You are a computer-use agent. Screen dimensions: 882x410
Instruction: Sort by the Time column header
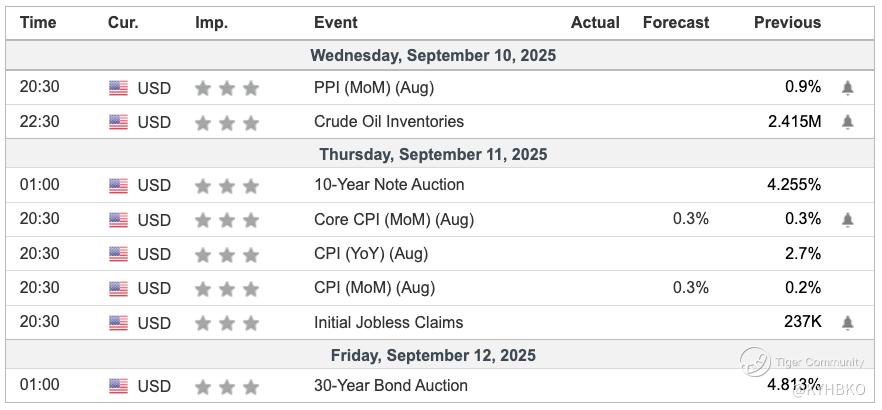[x=38, y=22]
